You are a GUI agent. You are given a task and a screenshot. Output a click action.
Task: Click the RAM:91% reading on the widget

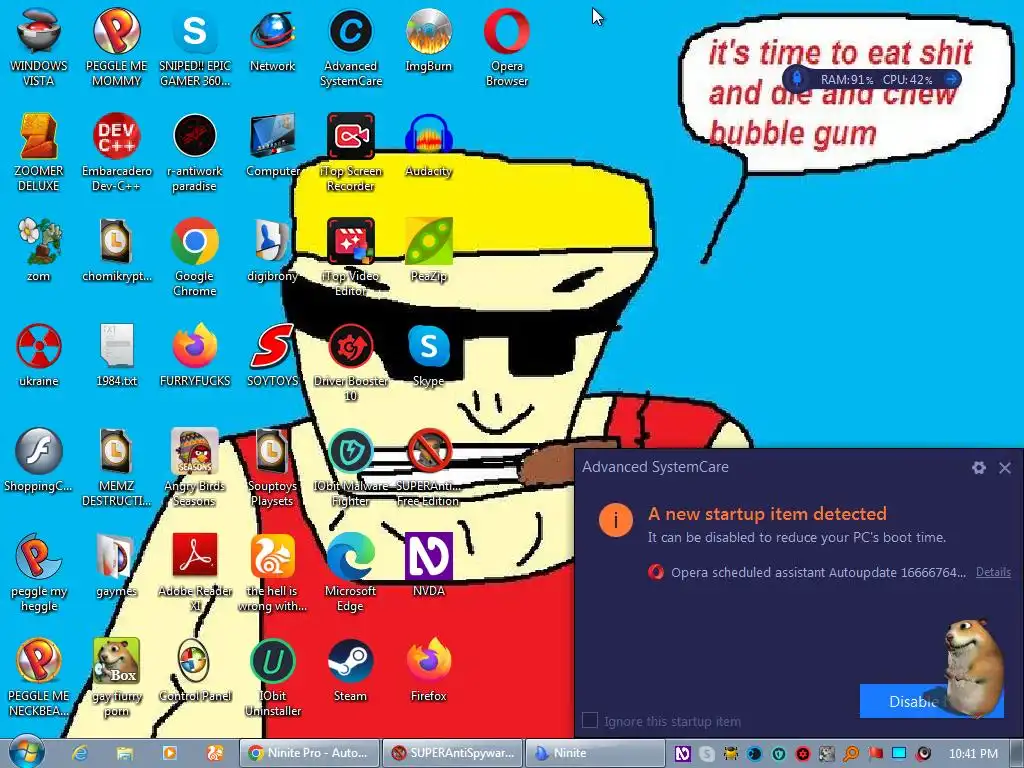tap(847, 80)
